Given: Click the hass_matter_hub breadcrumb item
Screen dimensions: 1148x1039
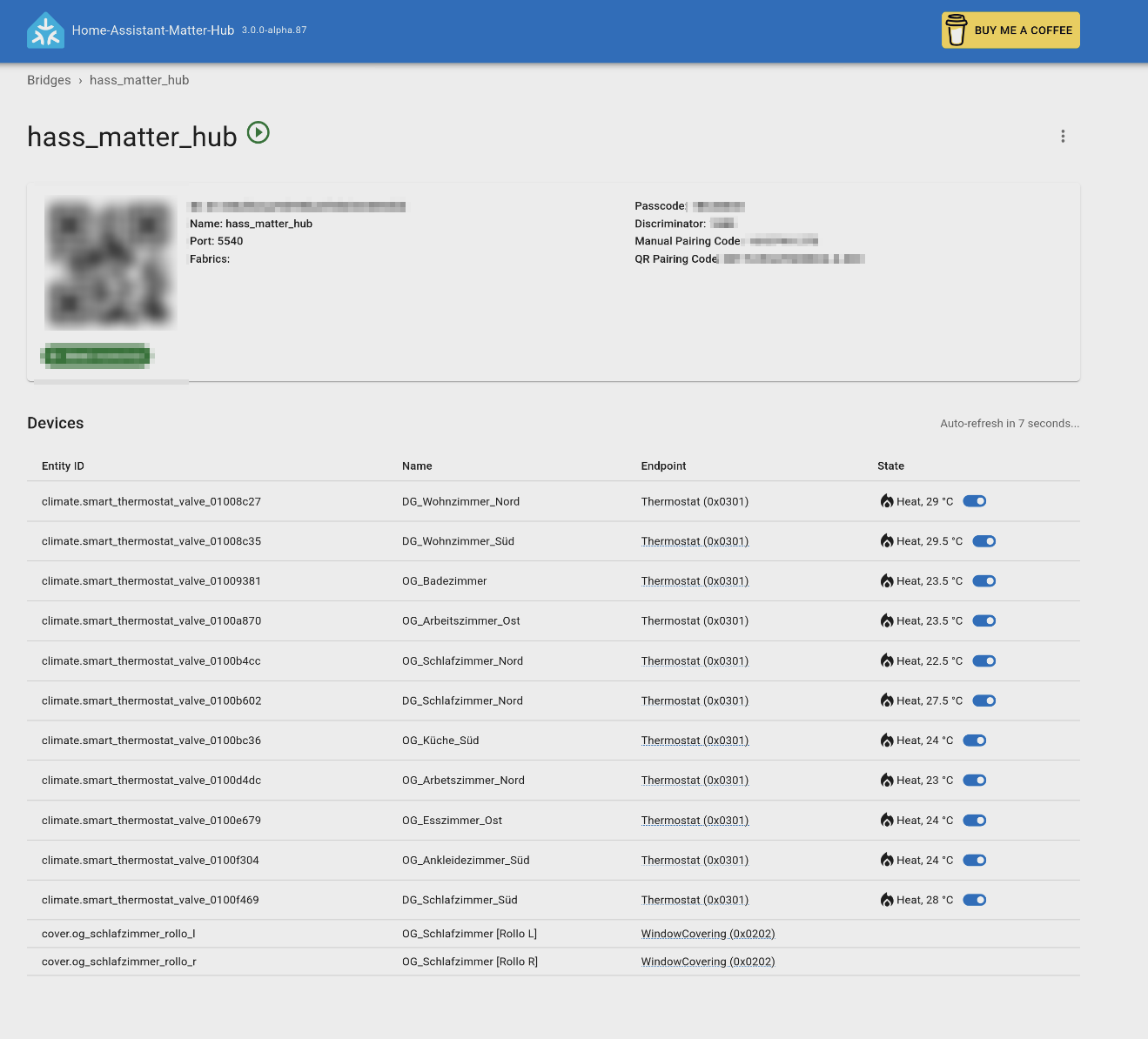Looking at the screenshot, I should [139, 80].
